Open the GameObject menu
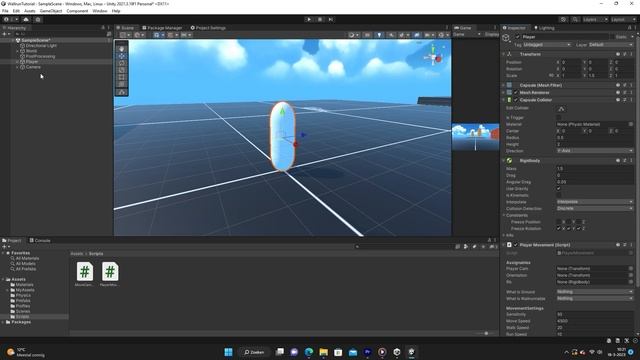The height and width of the screenshot is (360, 640). [x=51, y=11]
